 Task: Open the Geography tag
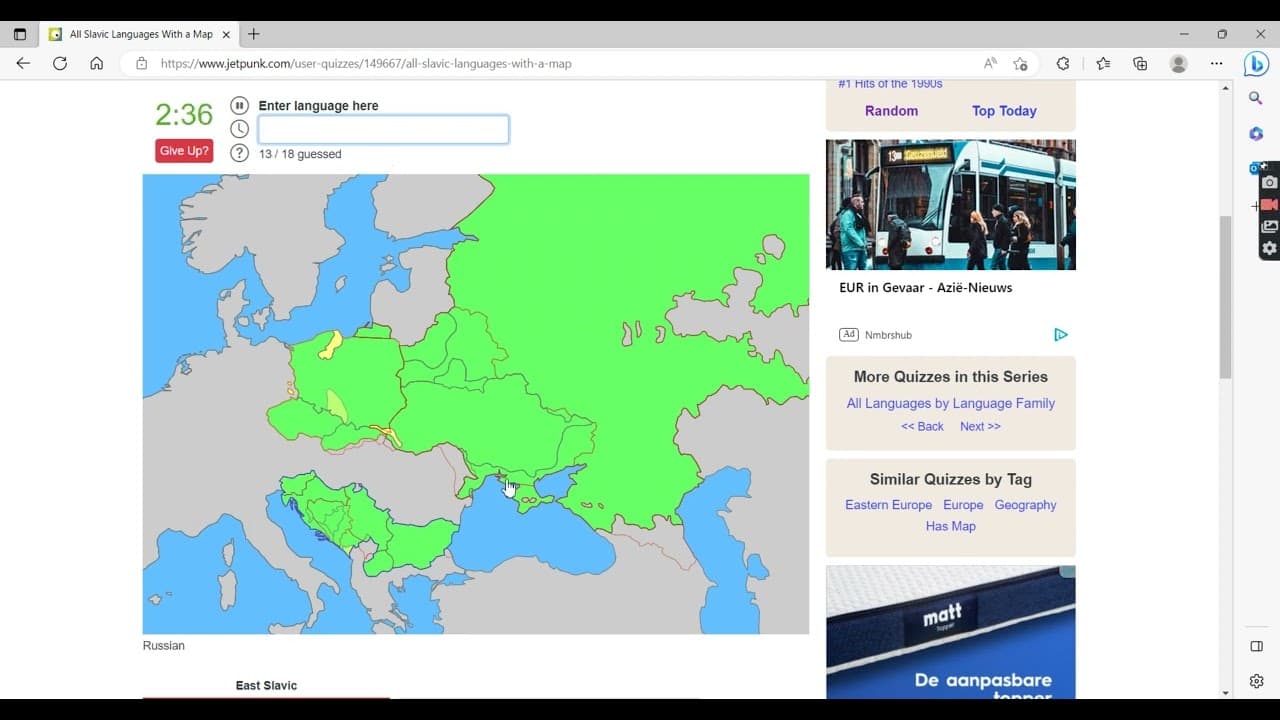[1025, 505]
